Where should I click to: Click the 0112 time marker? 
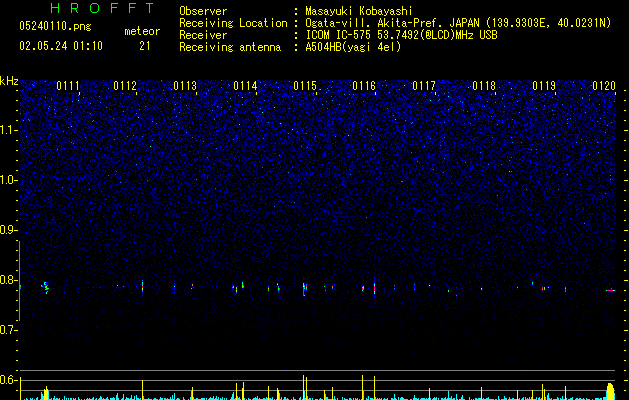coord(125,86)
